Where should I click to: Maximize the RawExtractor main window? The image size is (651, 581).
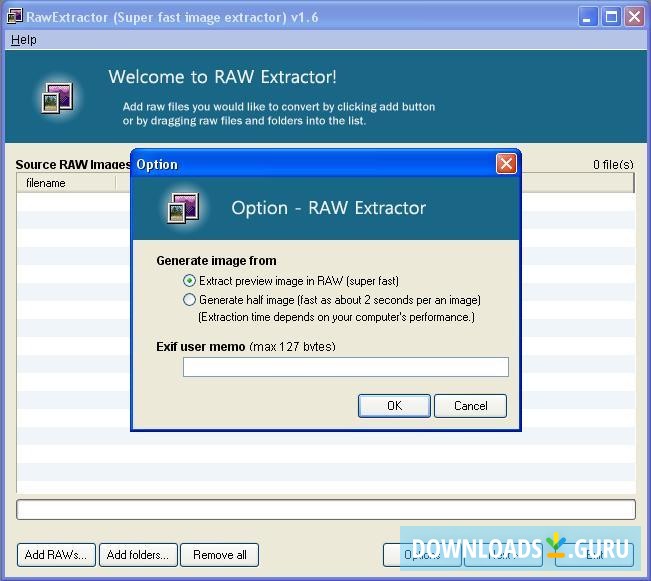tap(611, 17)
